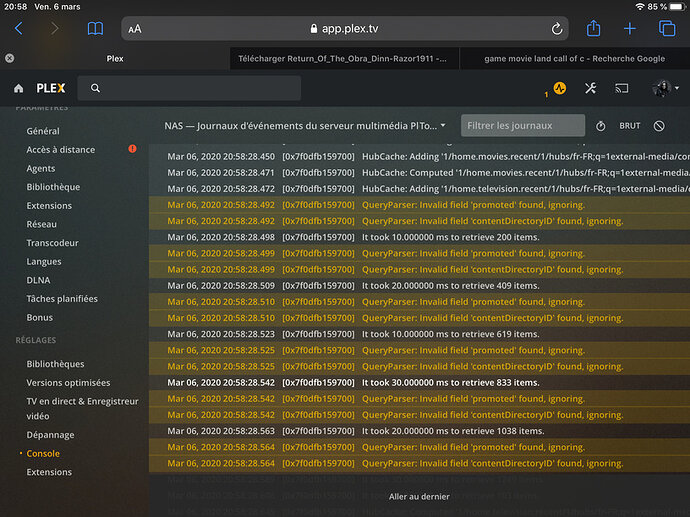Viewport: 690px width, 517px height.
Task: Select the Console entry
Action: pyautogui.click(x=43, y=453)
